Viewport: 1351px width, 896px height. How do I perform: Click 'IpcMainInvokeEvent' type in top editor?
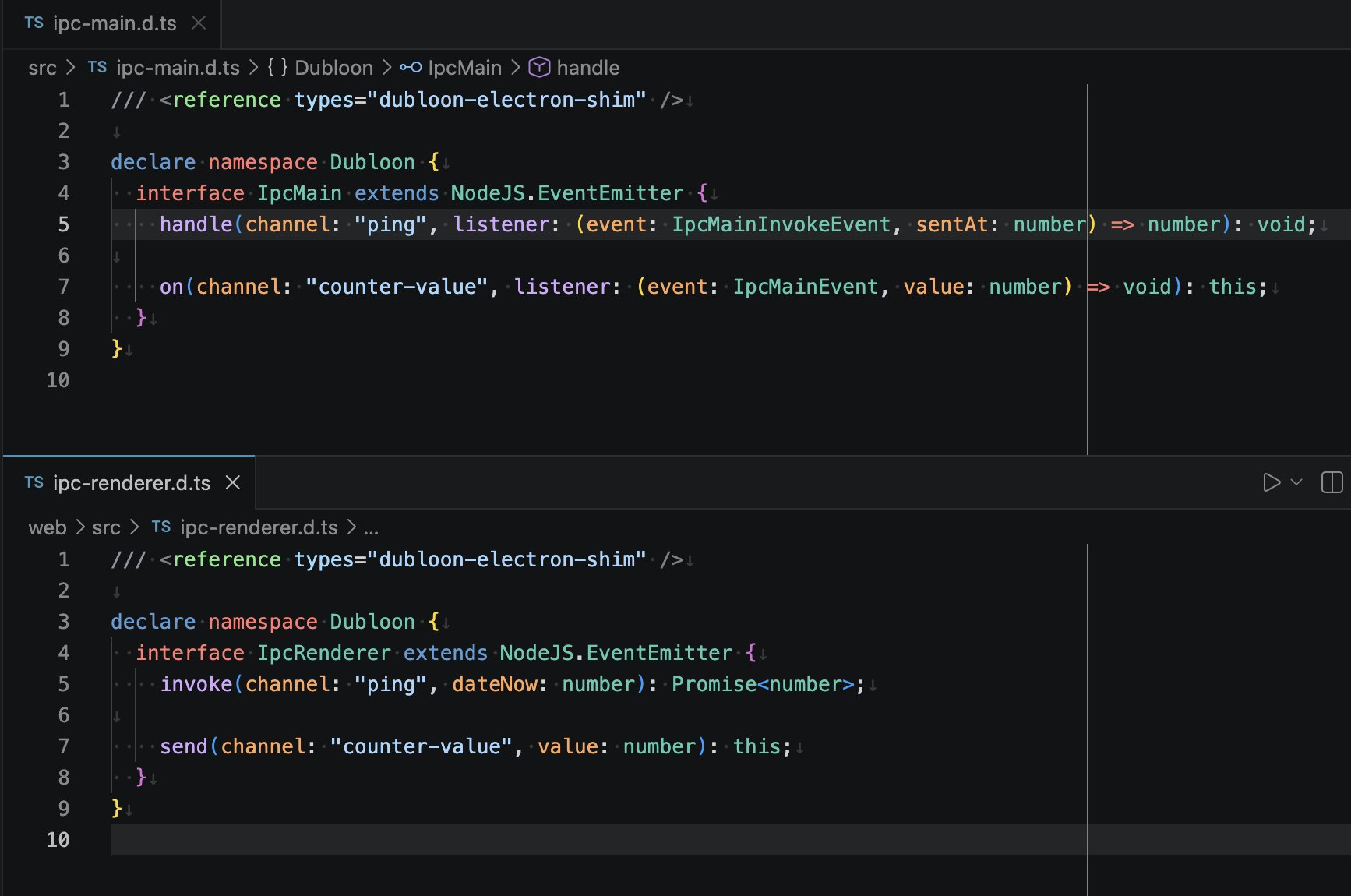point(781,224)
